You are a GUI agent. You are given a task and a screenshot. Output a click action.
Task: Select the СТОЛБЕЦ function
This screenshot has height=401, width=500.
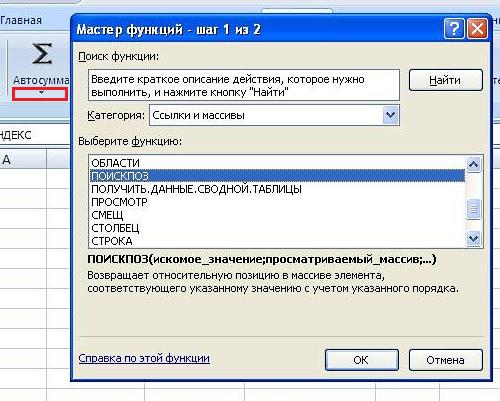tap(115, 228)
